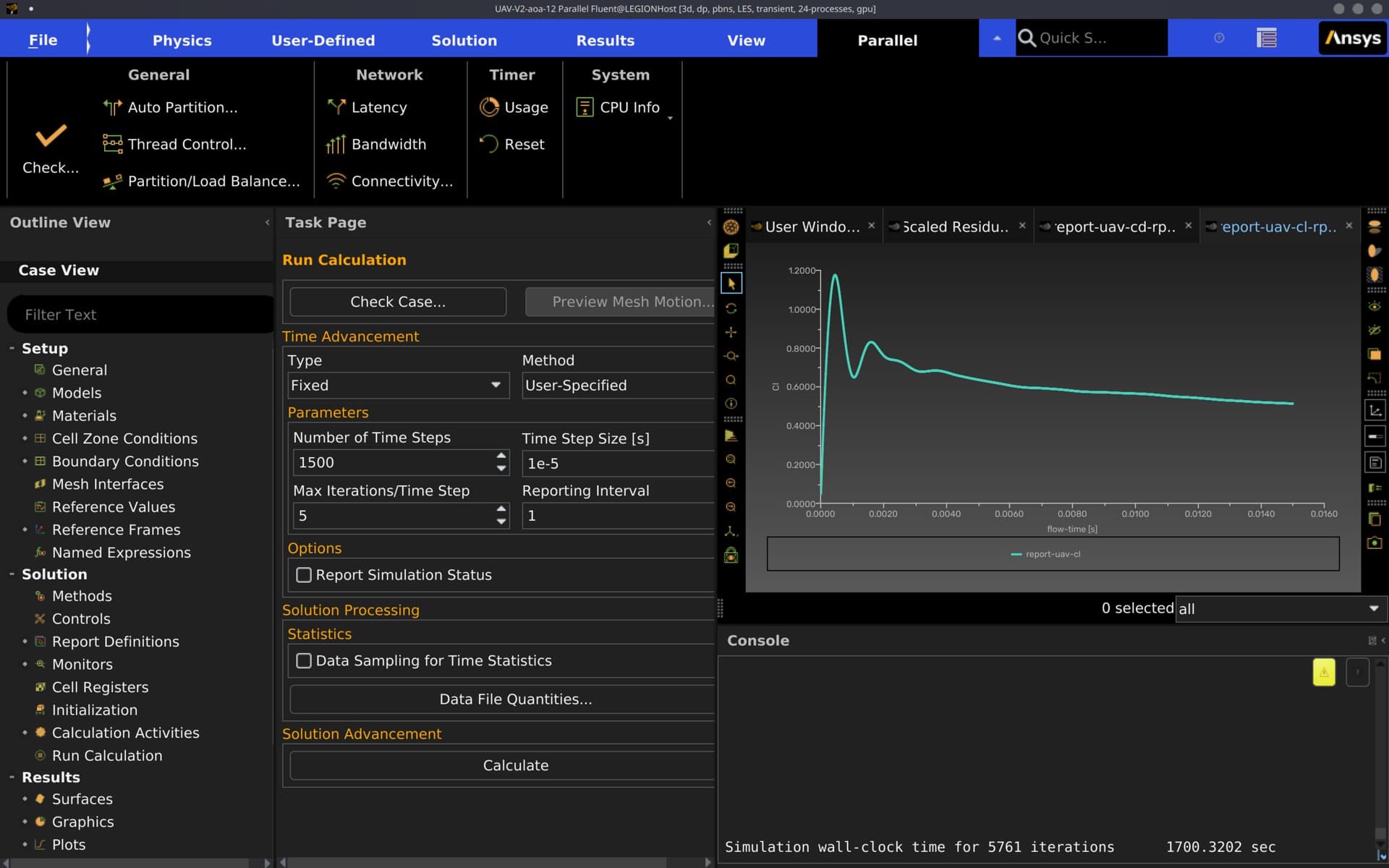Increment Number of Time Steps stepper
Image resolution: width=1389 pixels, height=868 pixels.
click(501, 456)
